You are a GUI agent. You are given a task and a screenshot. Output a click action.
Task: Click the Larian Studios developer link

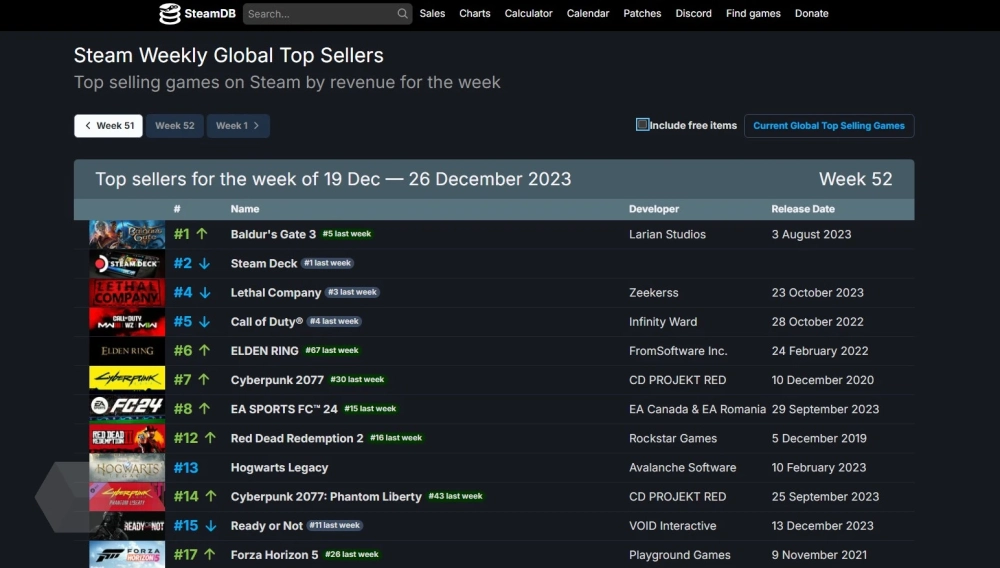[667, 234]
